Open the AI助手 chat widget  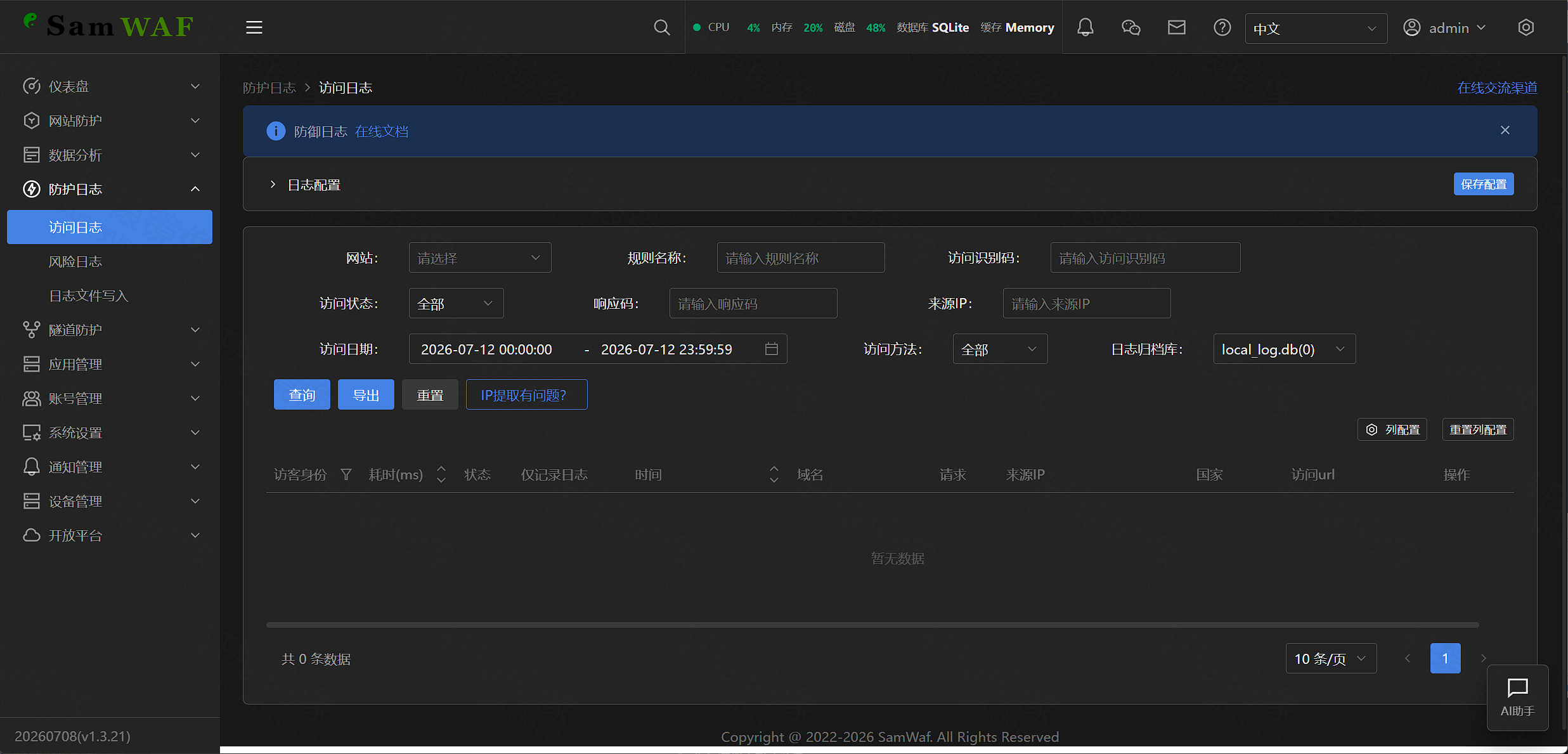click(x=1518, y=698)
